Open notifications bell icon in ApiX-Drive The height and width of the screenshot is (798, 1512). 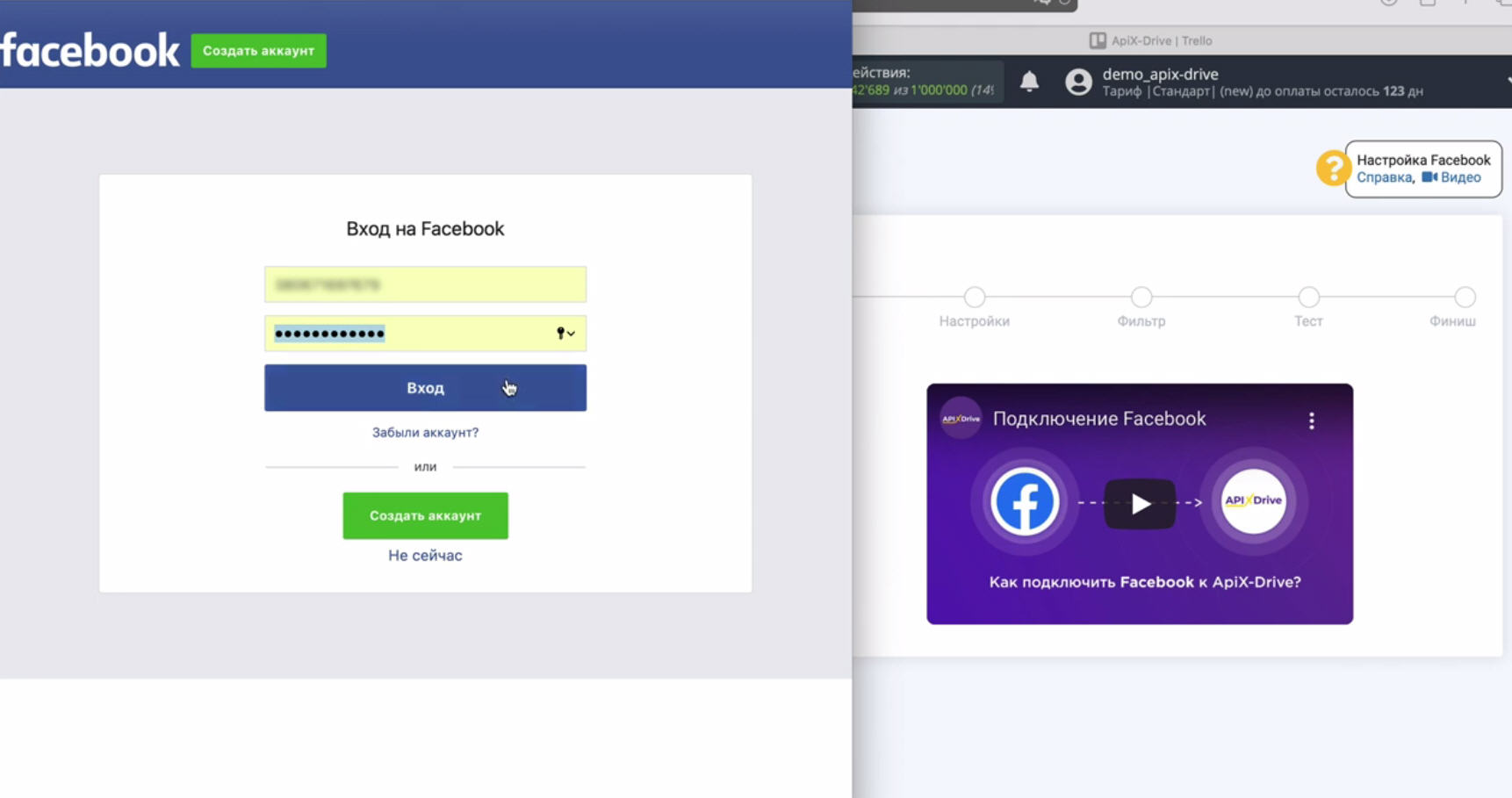pyautogui.click(x=1029, y=82)
